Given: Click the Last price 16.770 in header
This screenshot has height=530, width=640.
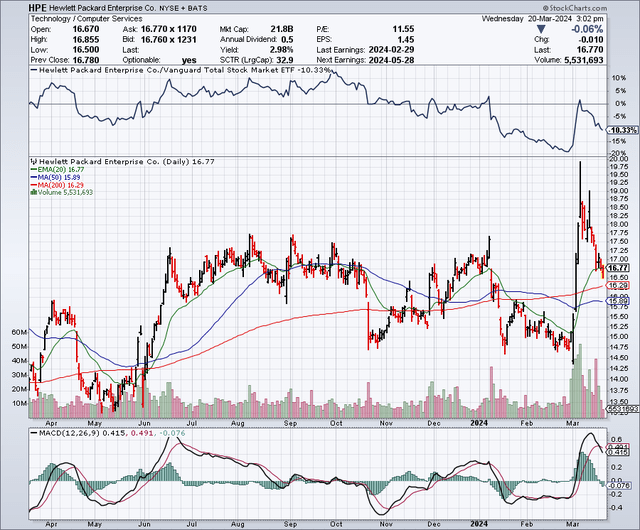Looking at the screenshot, I should (x=590, y=50).
